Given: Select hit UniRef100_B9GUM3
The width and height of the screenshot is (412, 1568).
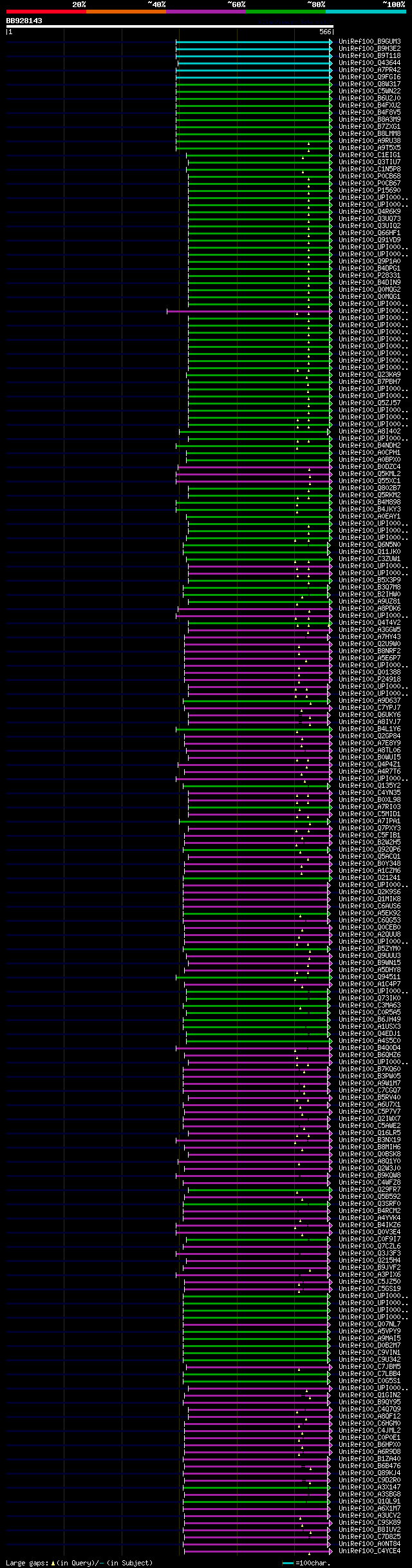Looking at the screenshot, I should tap(370, 42).
